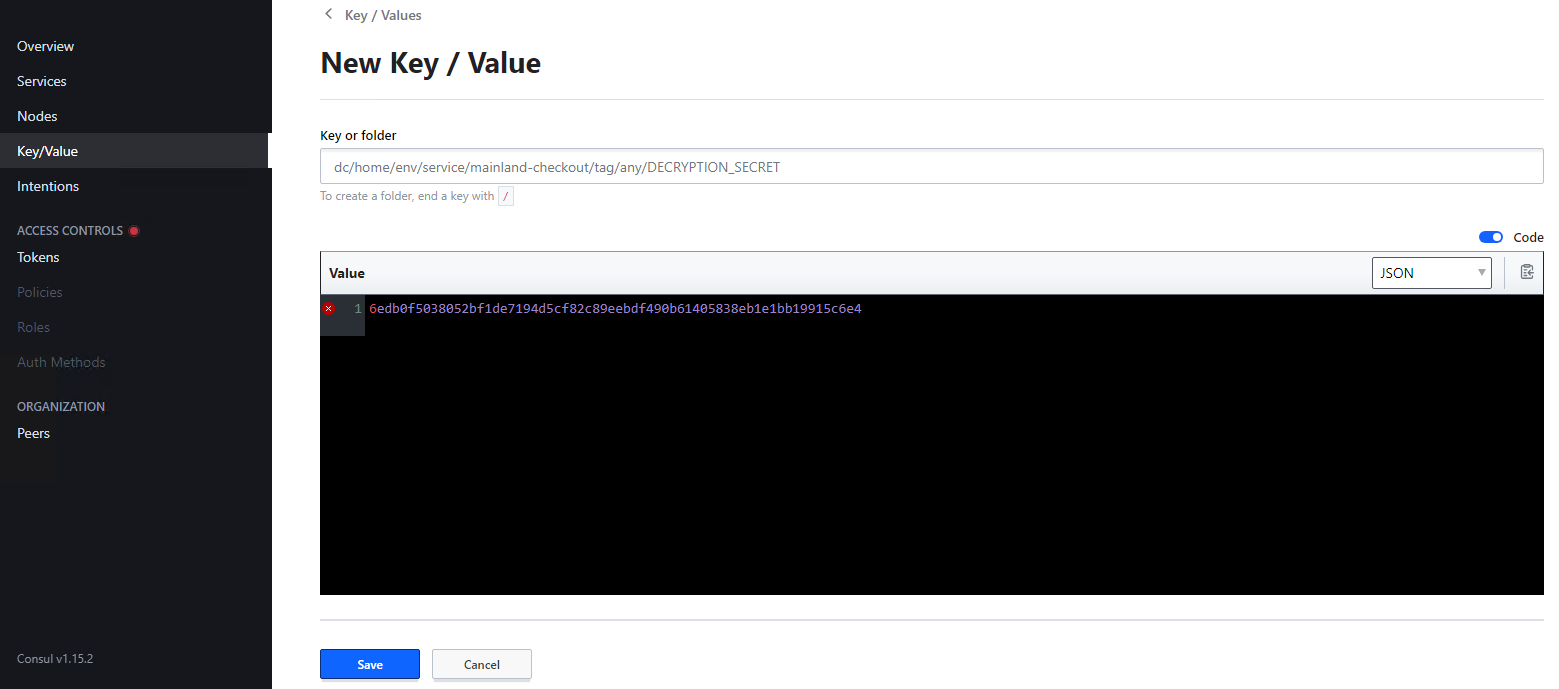The image size is (1559, 689).
Task: Open the Intentions page
Action: (47, 185)
